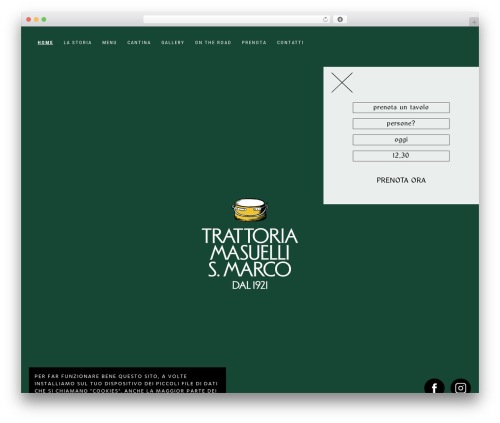Open the MENU page

[x=109, y=42]
